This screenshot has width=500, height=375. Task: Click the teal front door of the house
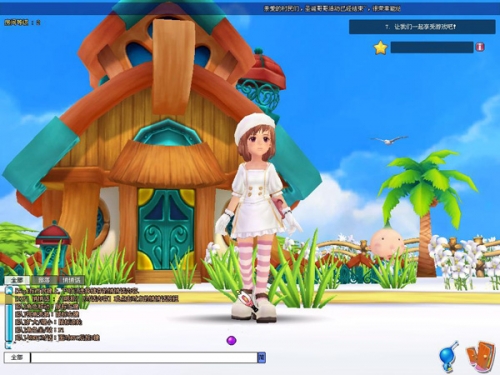click(166, 229)
